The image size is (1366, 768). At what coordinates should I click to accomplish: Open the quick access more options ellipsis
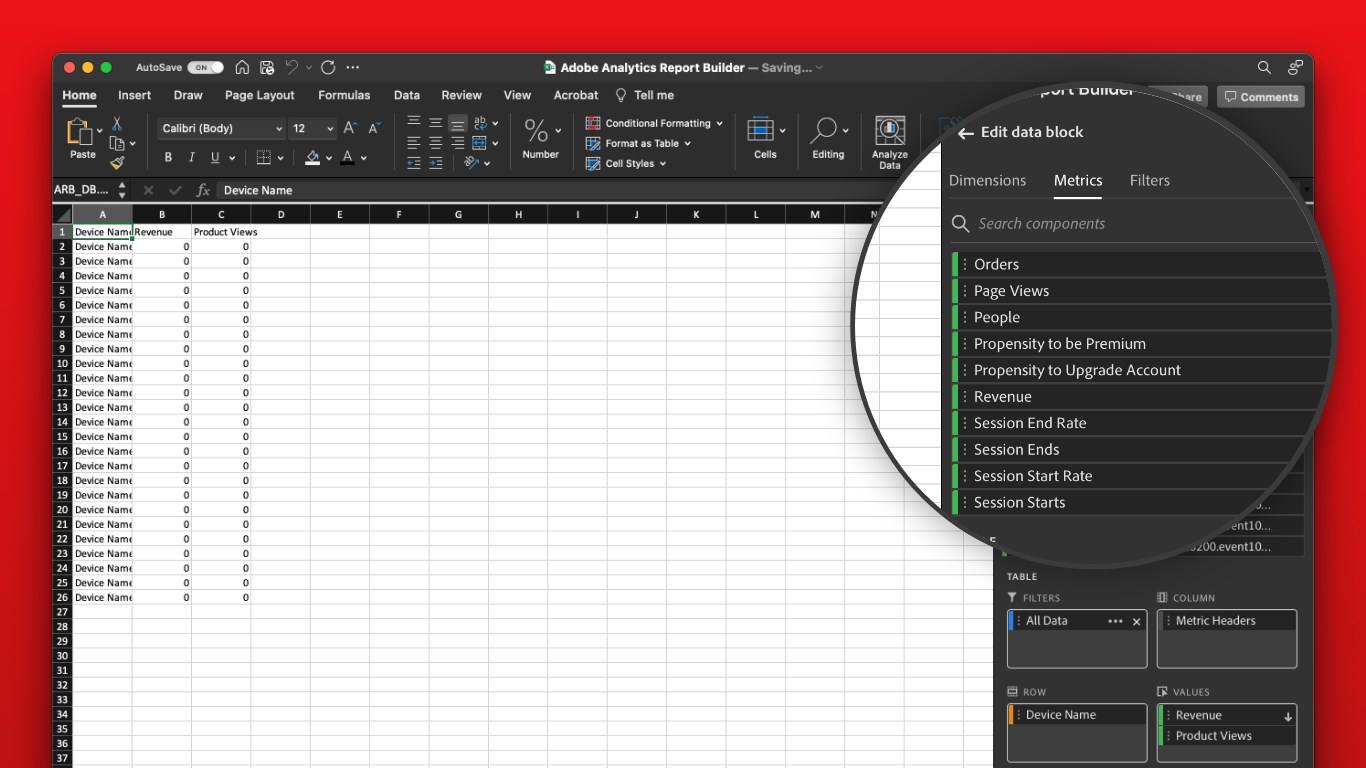coord(352,68)
